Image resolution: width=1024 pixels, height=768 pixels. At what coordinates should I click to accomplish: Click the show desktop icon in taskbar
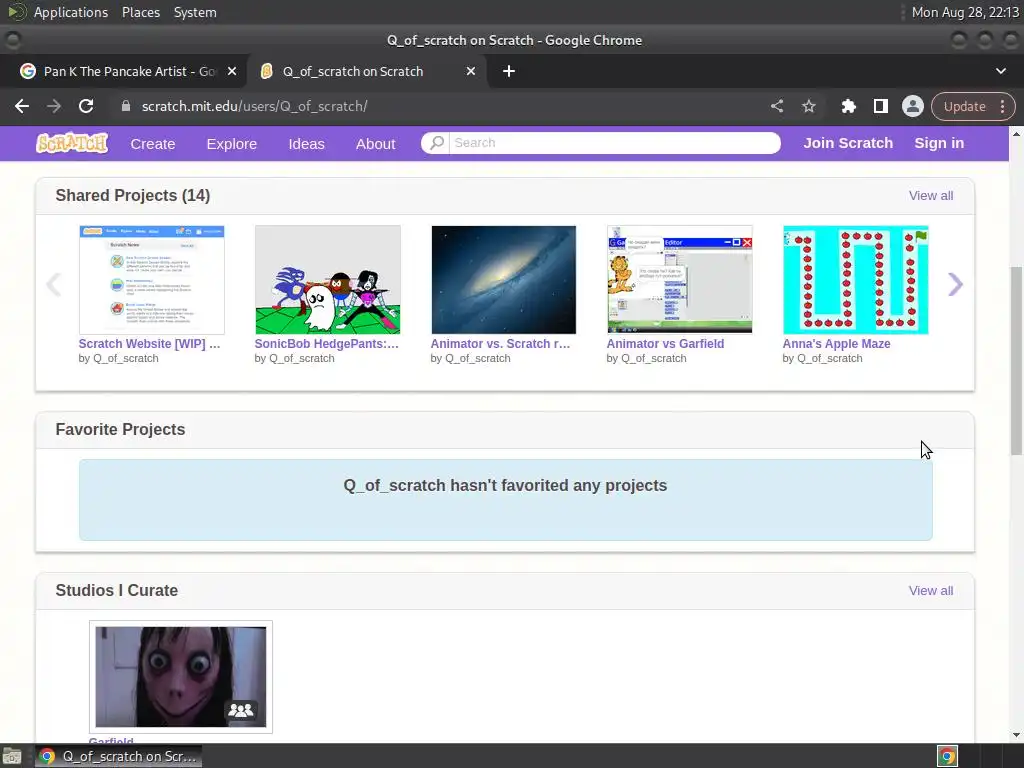click(12, 756)
